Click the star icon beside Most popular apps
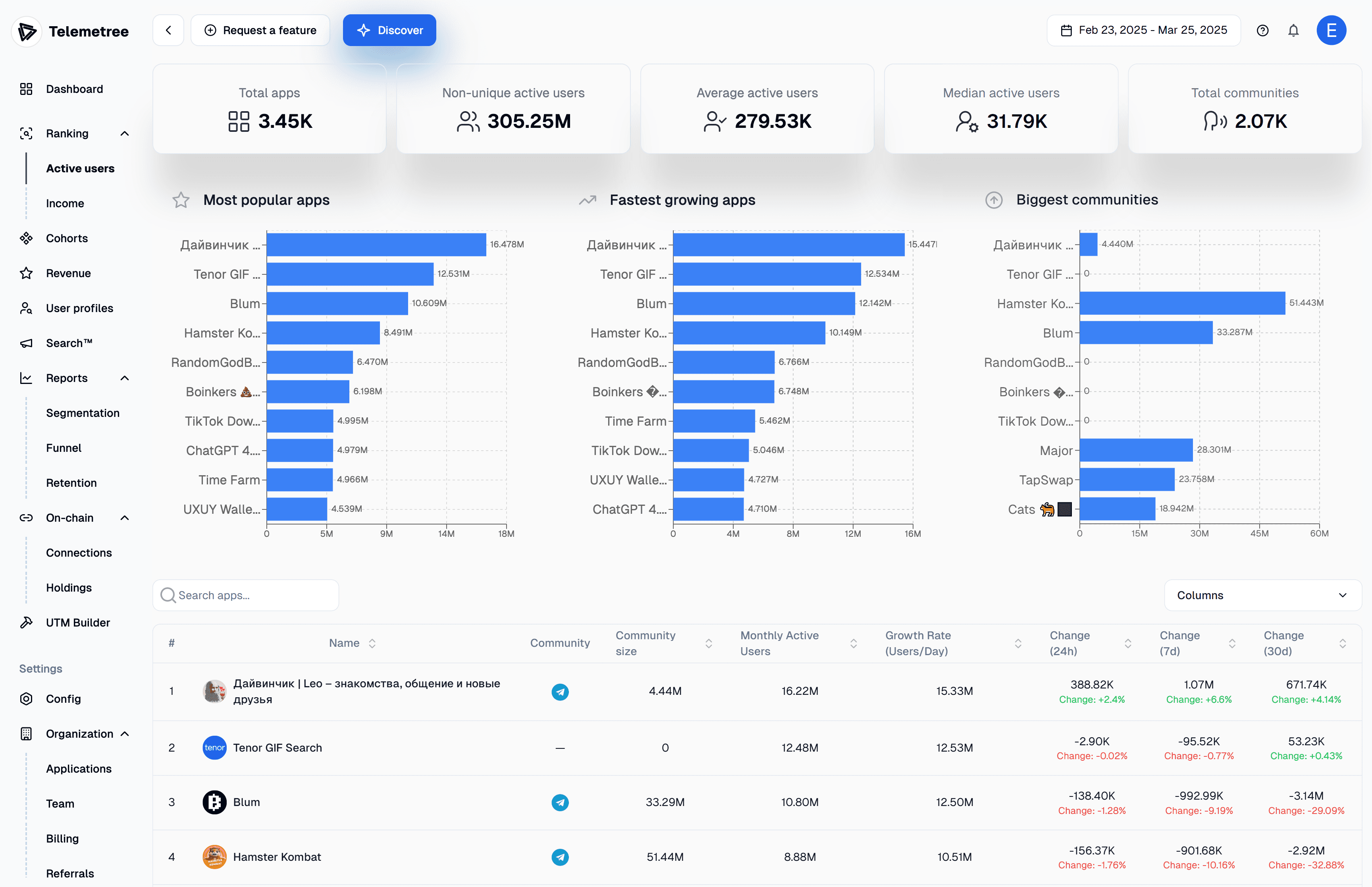1372x887 pixels. tap(181, 200)
